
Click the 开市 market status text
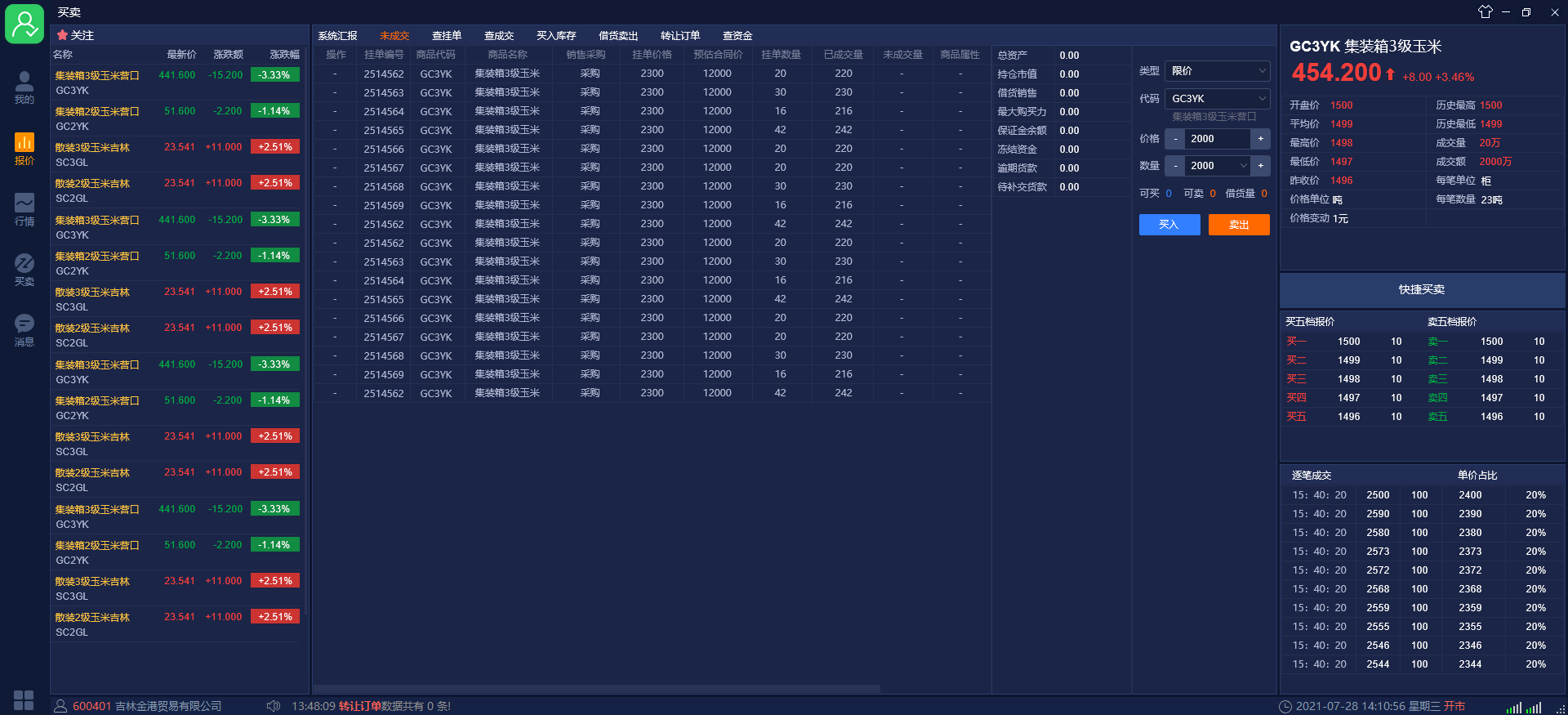click(x=1454, y=706)
